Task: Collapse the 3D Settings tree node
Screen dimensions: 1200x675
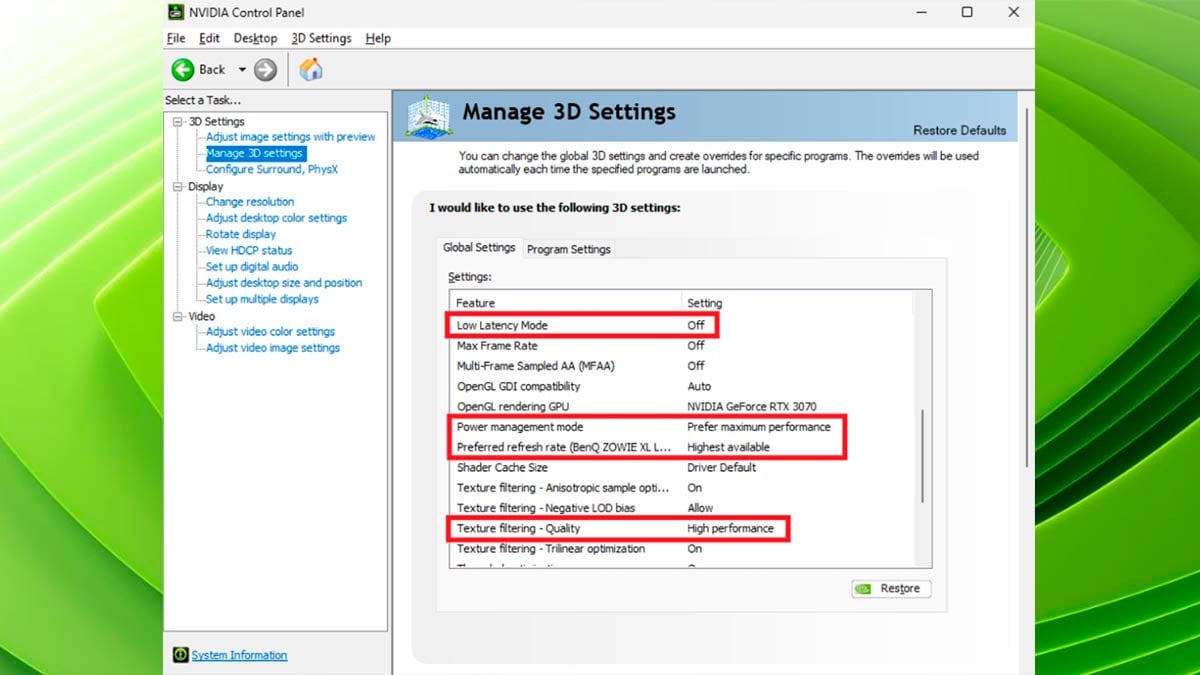Action: click(x=178, y=122)
